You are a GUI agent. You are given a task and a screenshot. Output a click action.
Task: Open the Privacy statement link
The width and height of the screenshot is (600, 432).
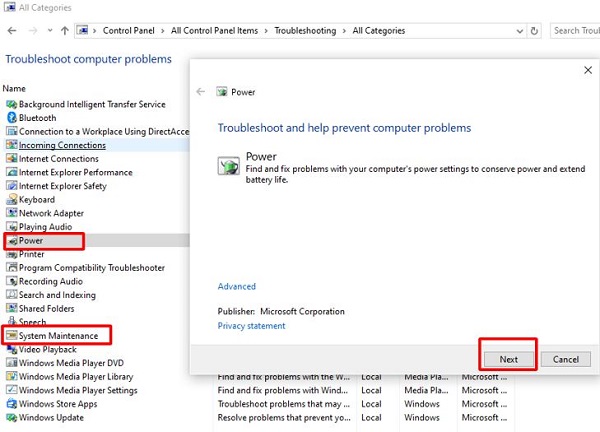(x=251, y=326)
